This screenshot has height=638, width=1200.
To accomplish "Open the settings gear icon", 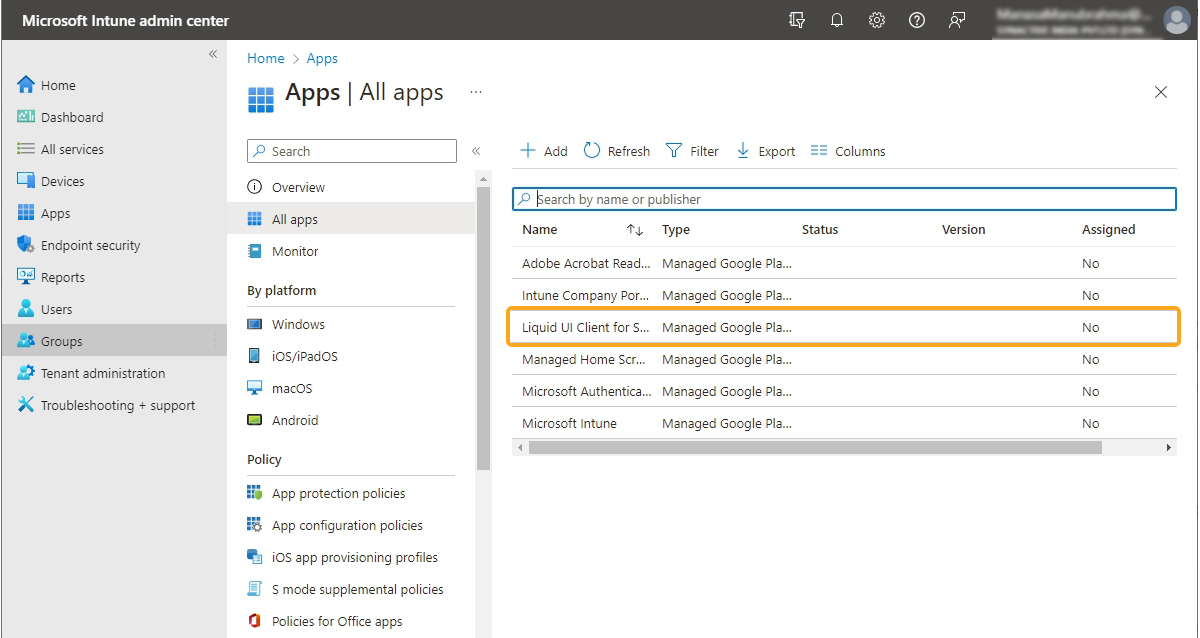I will (877, 20).
